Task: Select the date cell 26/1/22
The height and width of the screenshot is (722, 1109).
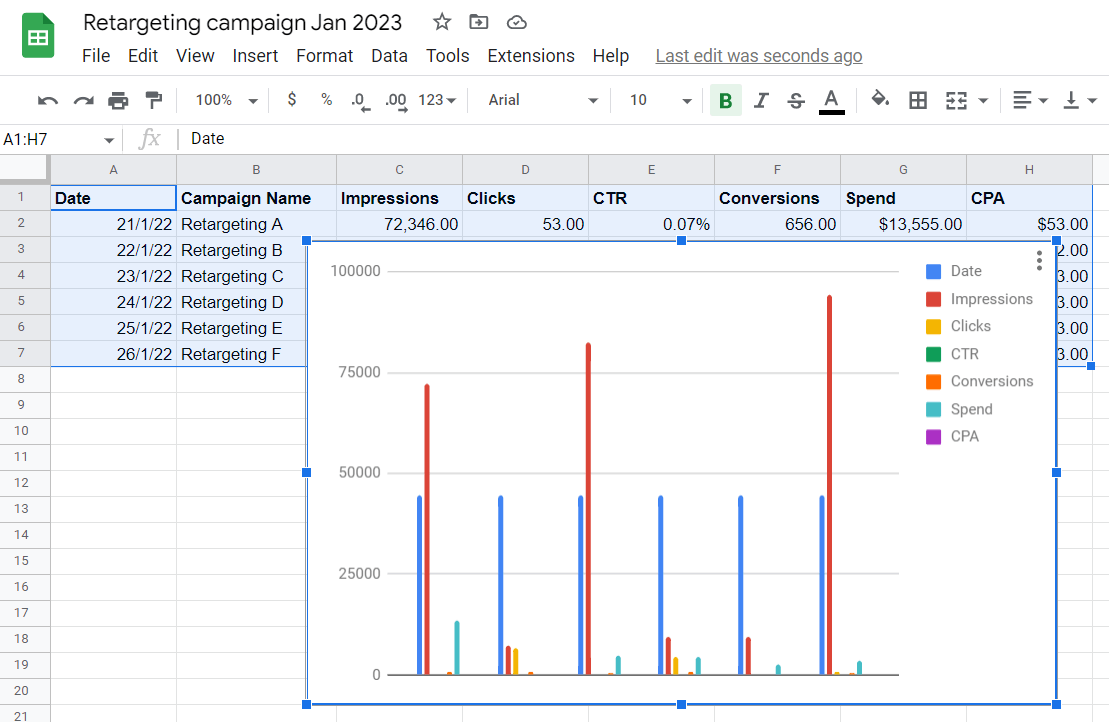Action: coord(113,354)
